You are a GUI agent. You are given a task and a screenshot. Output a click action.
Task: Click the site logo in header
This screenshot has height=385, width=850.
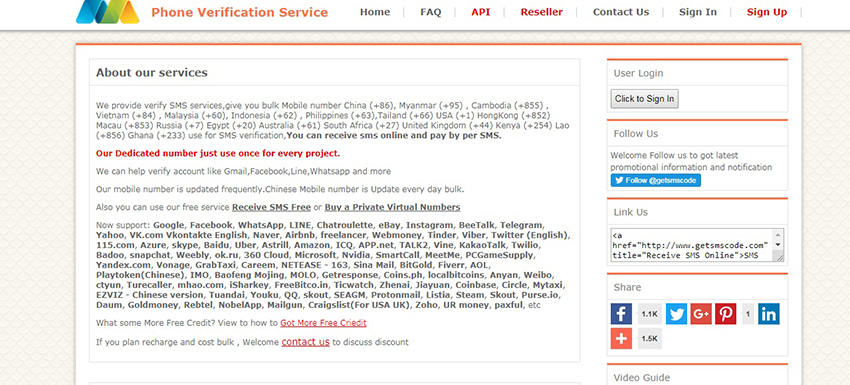coord(108,11)
